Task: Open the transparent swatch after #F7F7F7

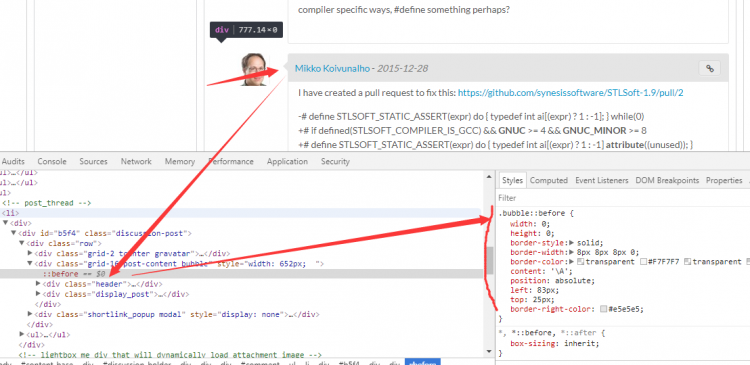Action: point(687,262)
